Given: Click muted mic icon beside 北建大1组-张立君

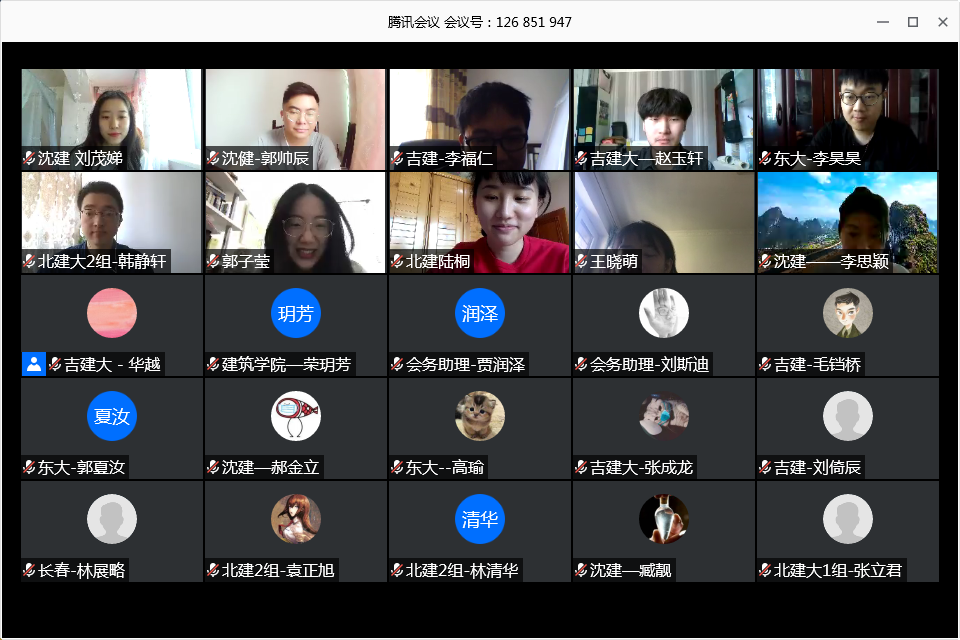Looking at the screenshot, I should 765,570.
